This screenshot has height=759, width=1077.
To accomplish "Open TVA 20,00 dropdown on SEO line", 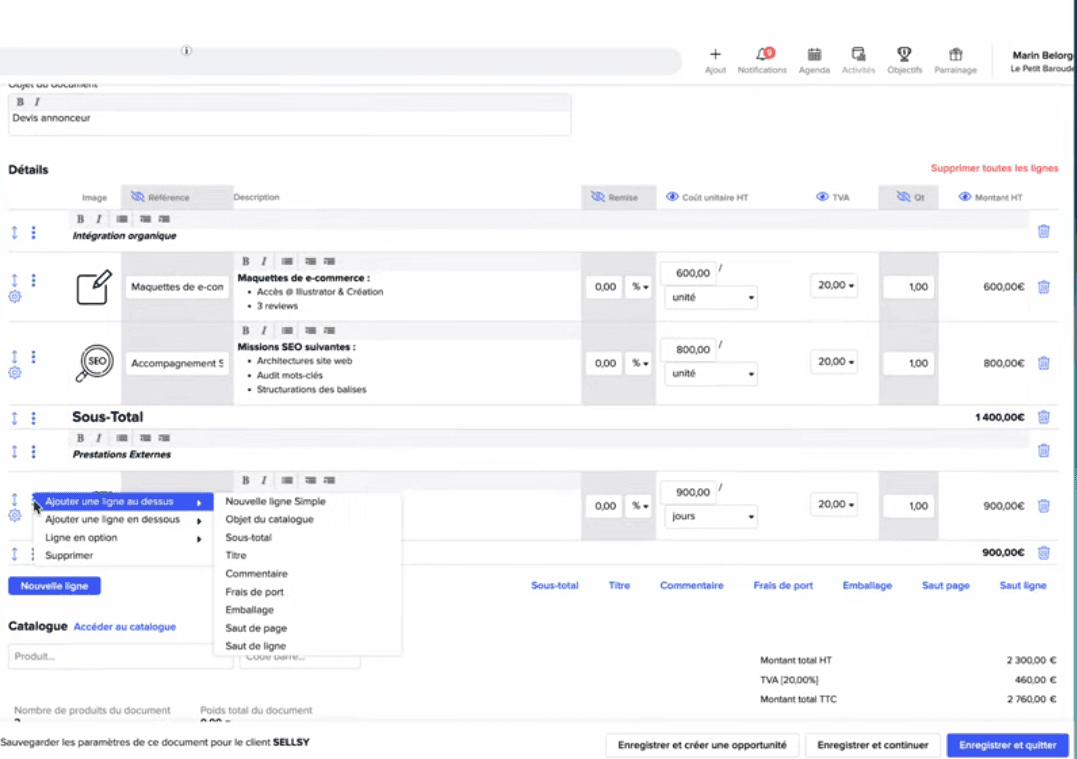I will (835, 361).
